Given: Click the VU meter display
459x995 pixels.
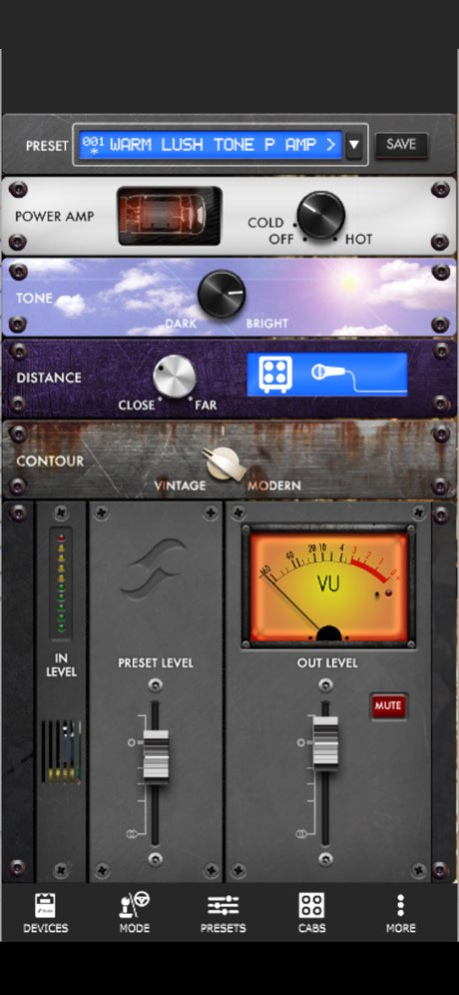Looking at the screenshot, I should click(328, 587).
